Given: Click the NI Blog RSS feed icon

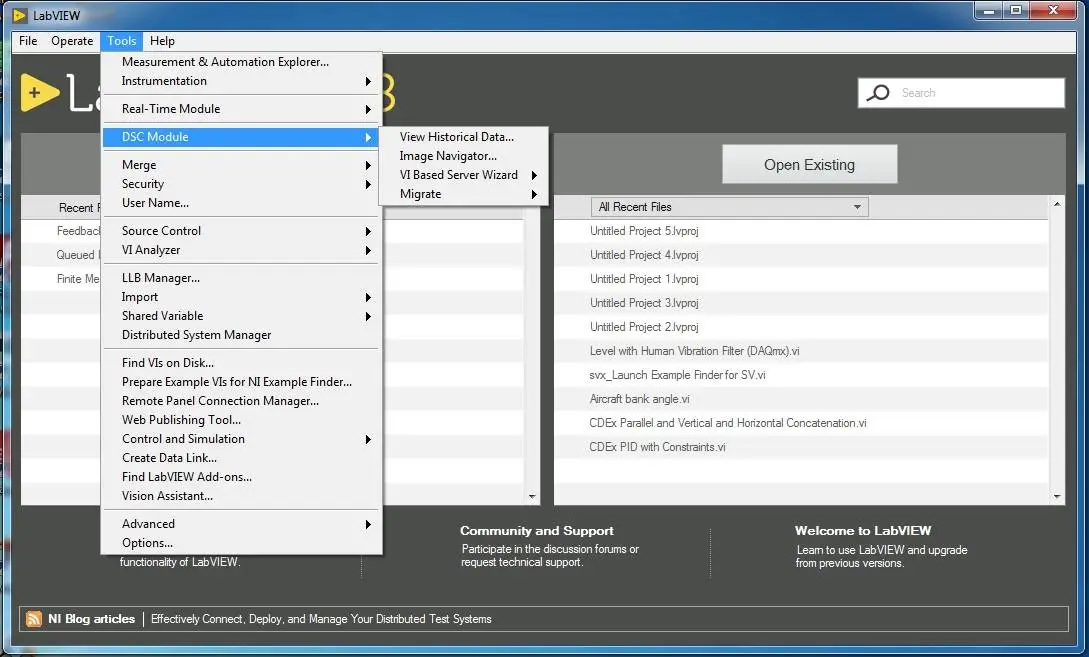Looking at the screenshot, I should pyautogui.click(x=33, y=619).
